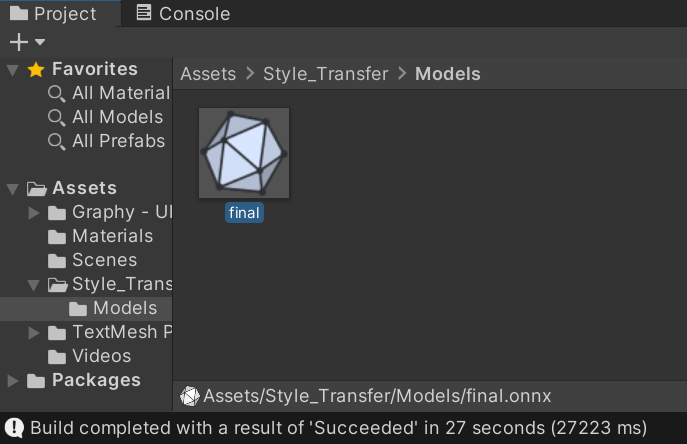This screenshot has height=444, width=687.
Task: Switch to the Console tab
Action: (x=182, y=14)
